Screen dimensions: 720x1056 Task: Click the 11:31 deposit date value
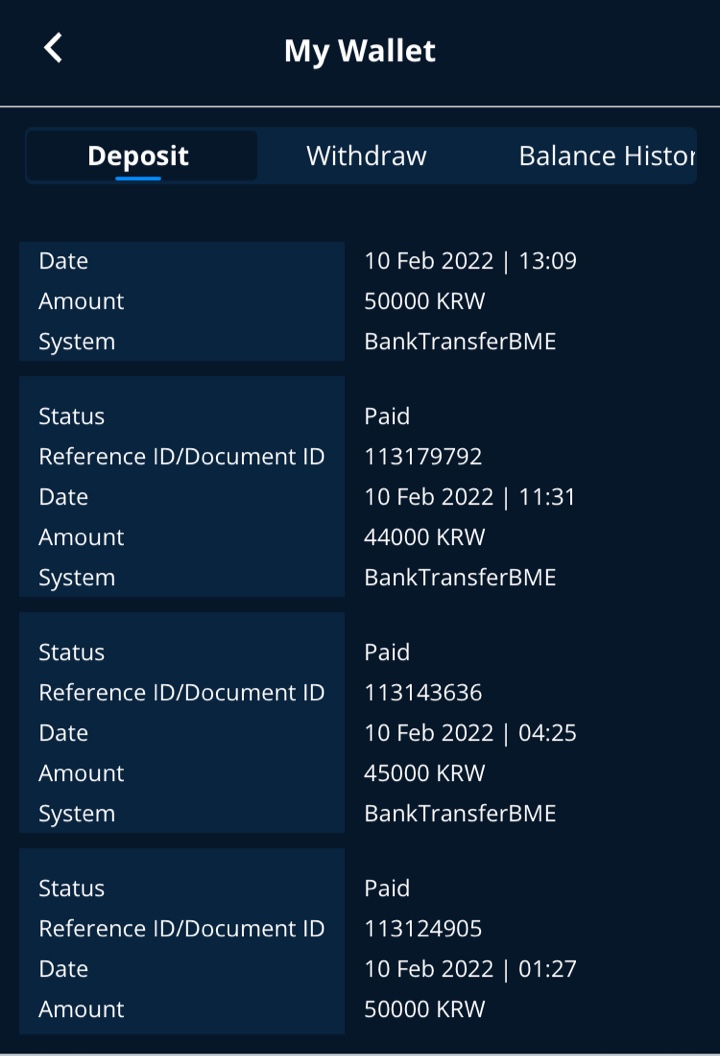(470, 497)
